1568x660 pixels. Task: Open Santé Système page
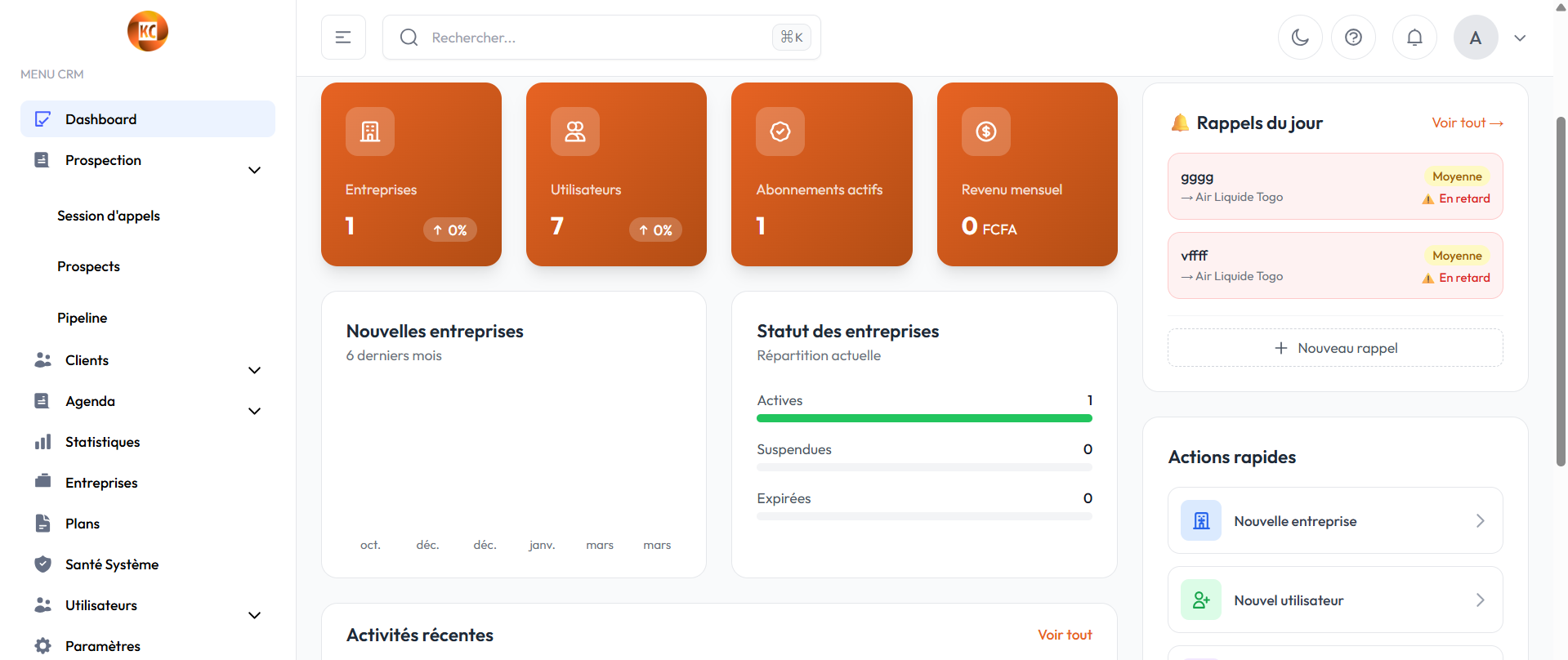click(112, 564)
